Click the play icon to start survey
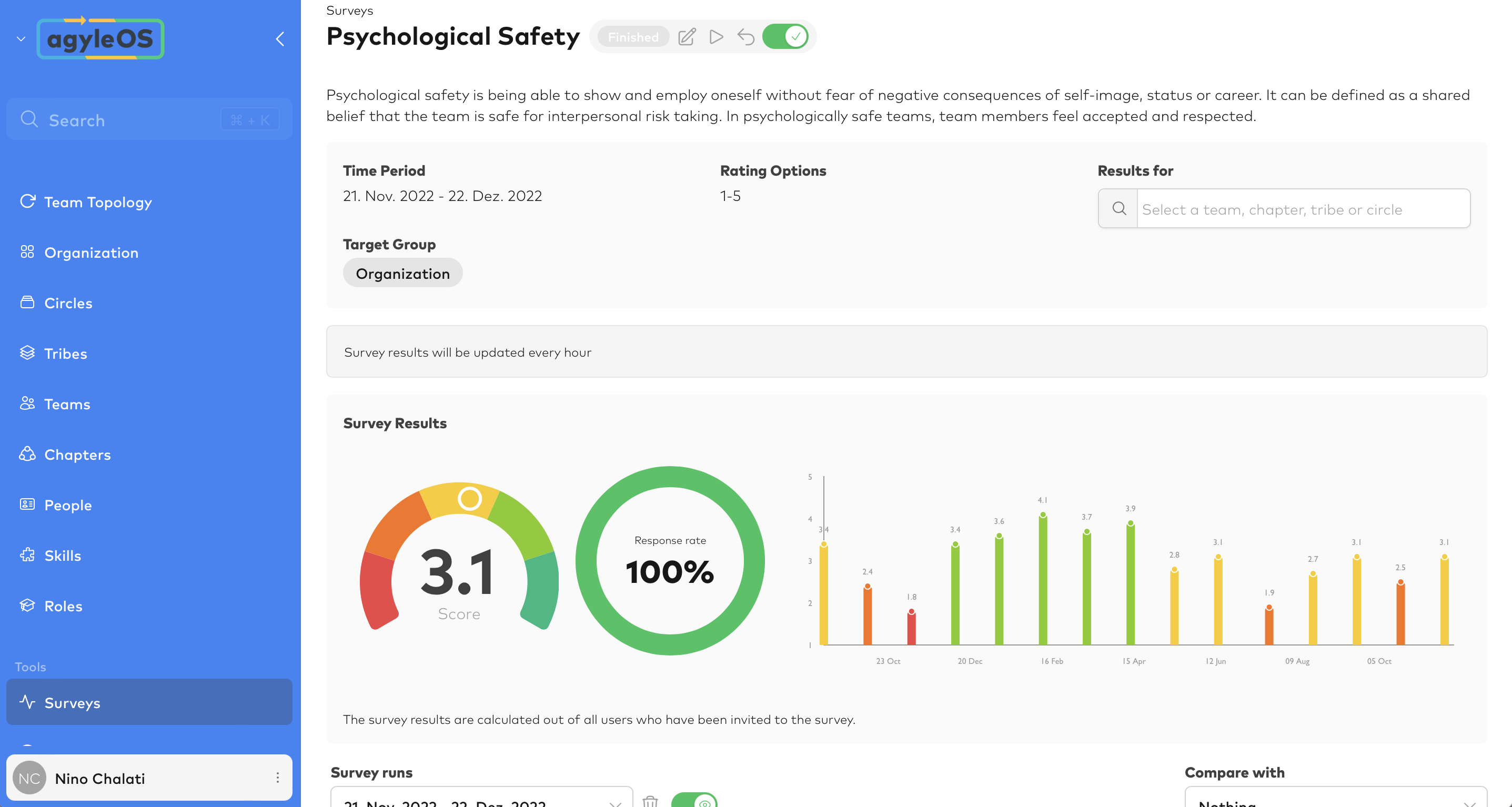Screen dimensions: 1512x807 coord(716,37)
